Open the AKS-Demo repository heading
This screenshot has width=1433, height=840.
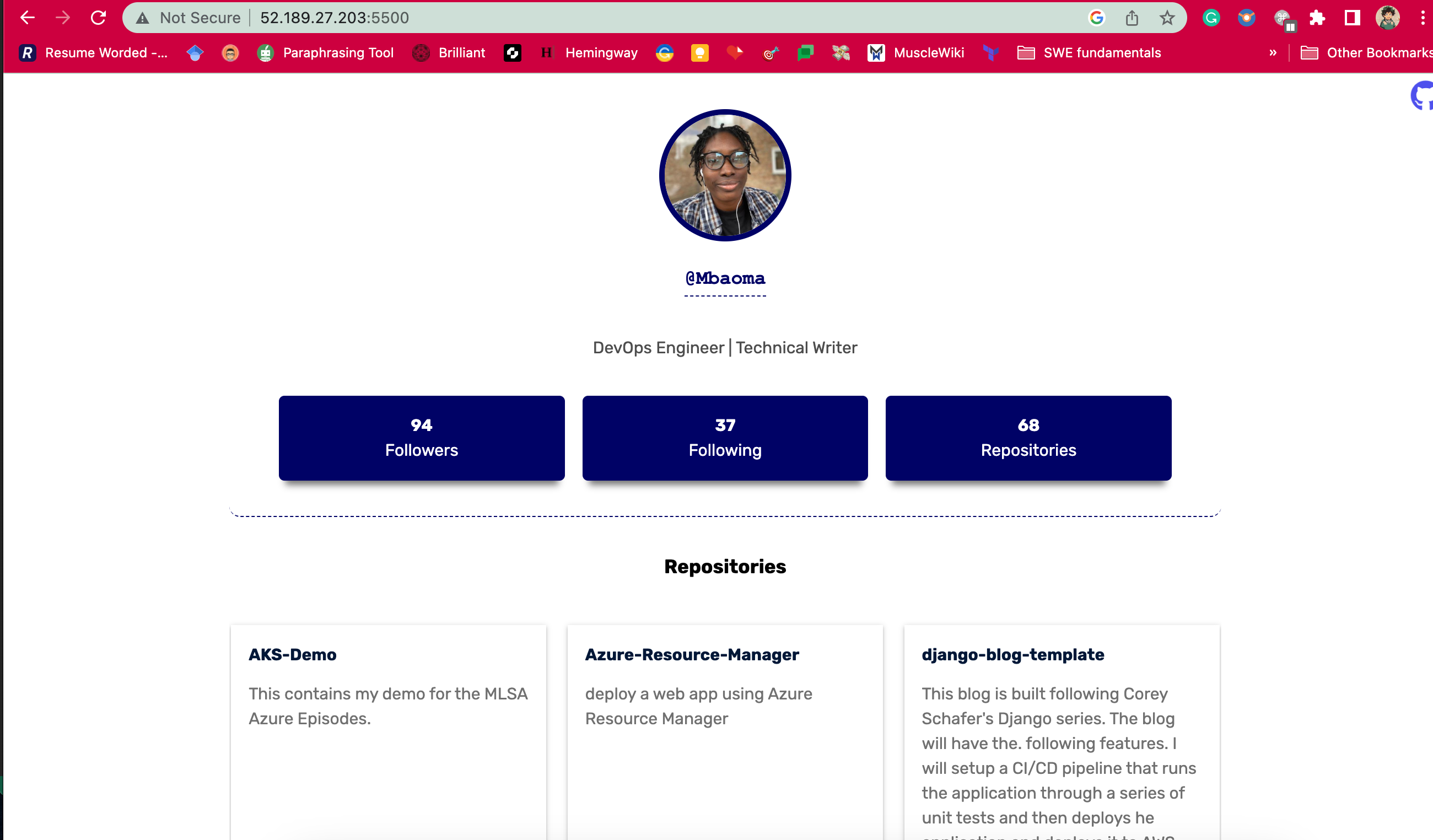pos(292,655)
